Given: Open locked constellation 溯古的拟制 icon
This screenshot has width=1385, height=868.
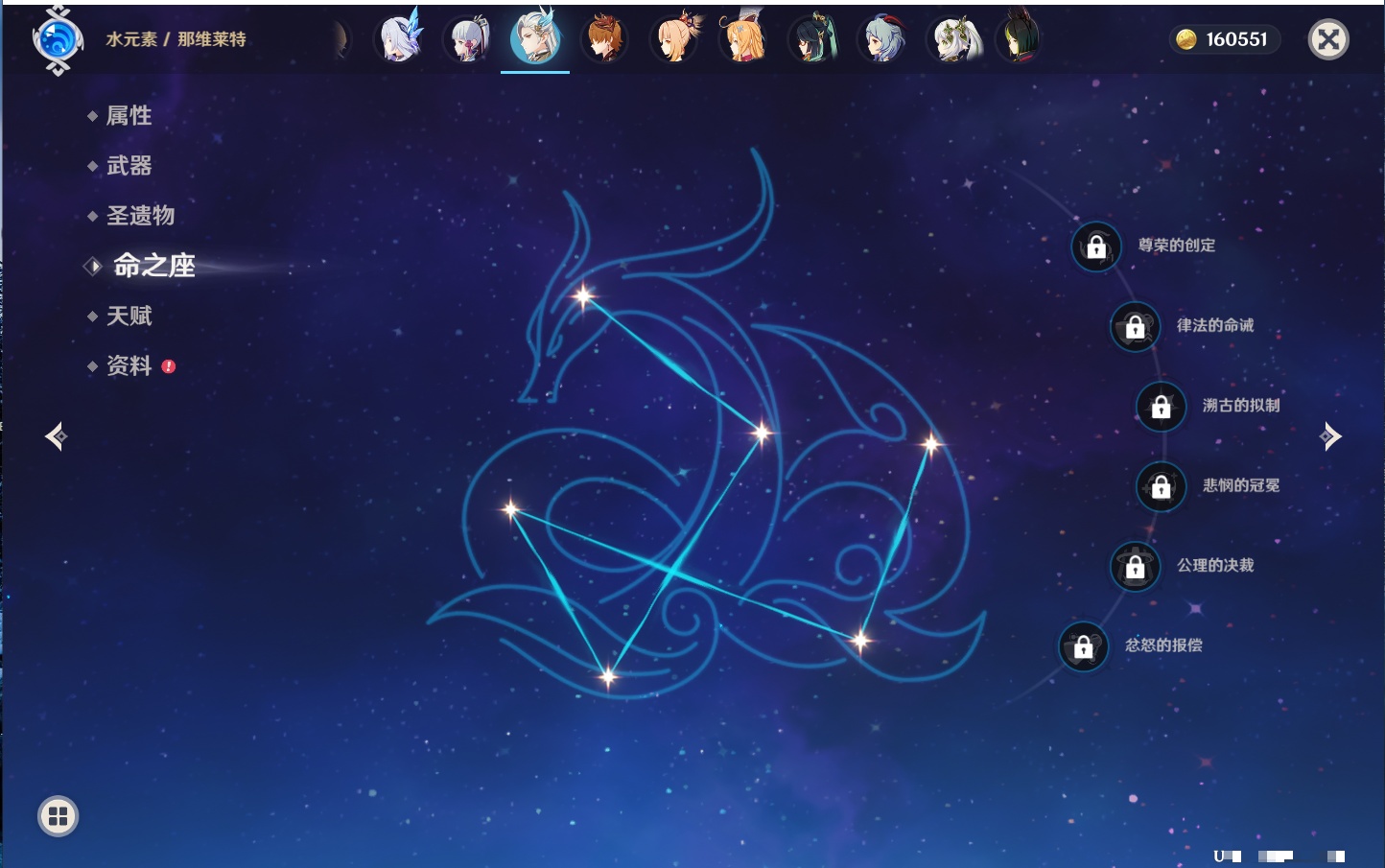Looking at the screenshot, I should [x=1161, y=407].
